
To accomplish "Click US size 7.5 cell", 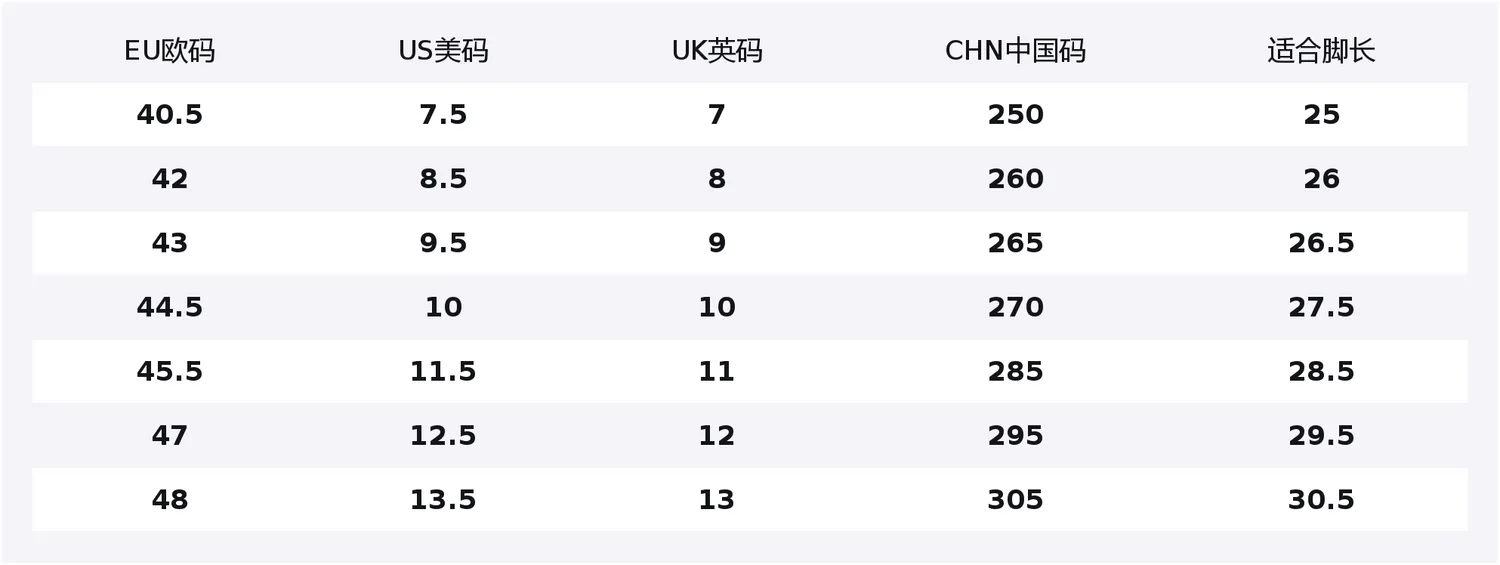I will coord(443,115).
